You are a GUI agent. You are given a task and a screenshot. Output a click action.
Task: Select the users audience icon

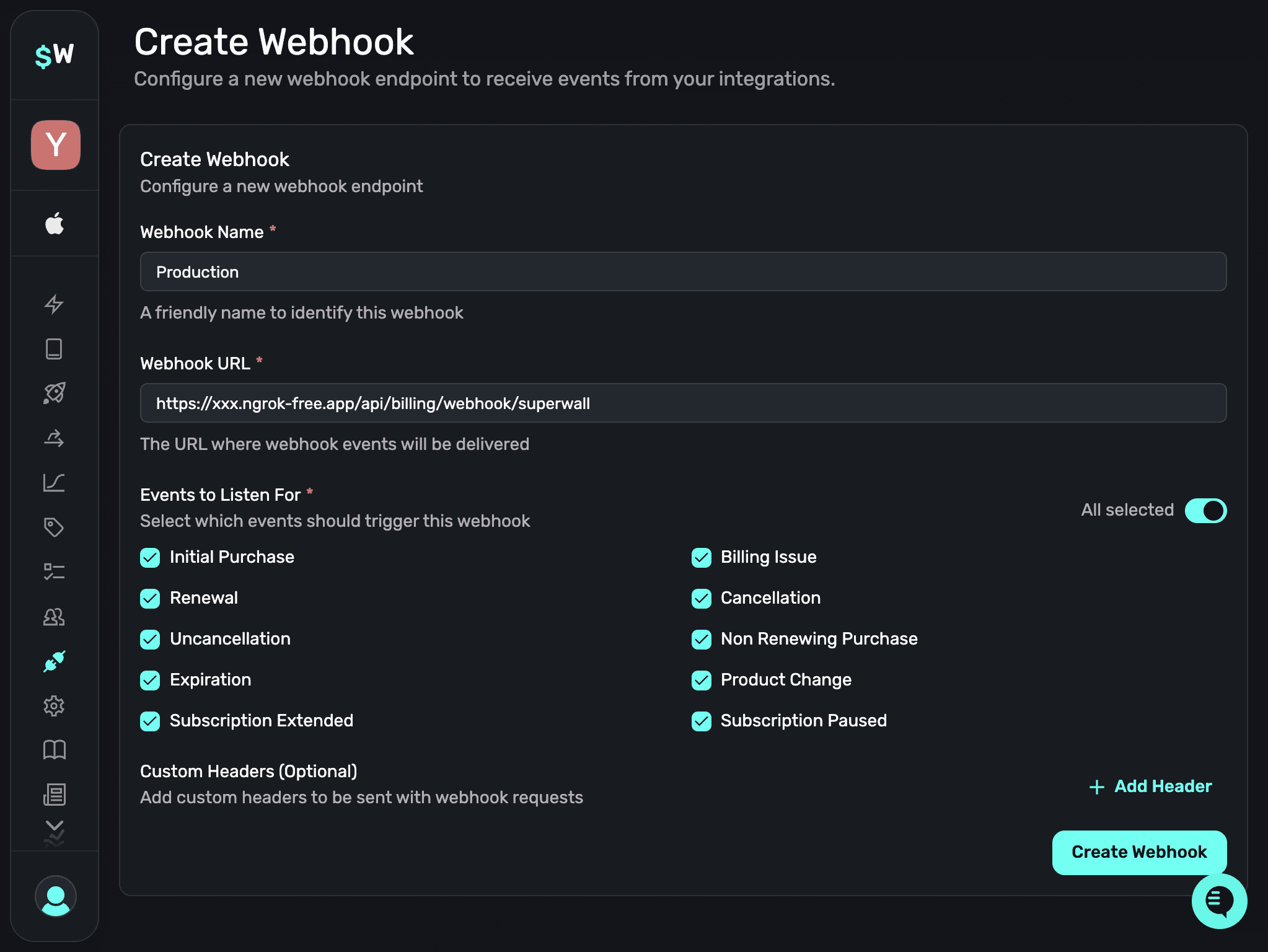click(55, 617)
